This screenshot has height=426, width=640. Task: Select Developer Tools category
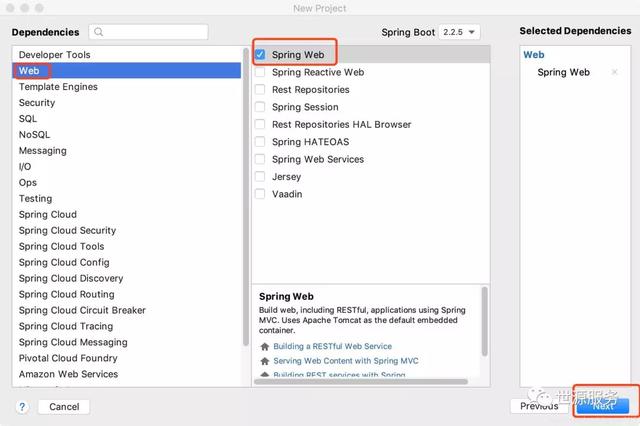click(127, 55)
